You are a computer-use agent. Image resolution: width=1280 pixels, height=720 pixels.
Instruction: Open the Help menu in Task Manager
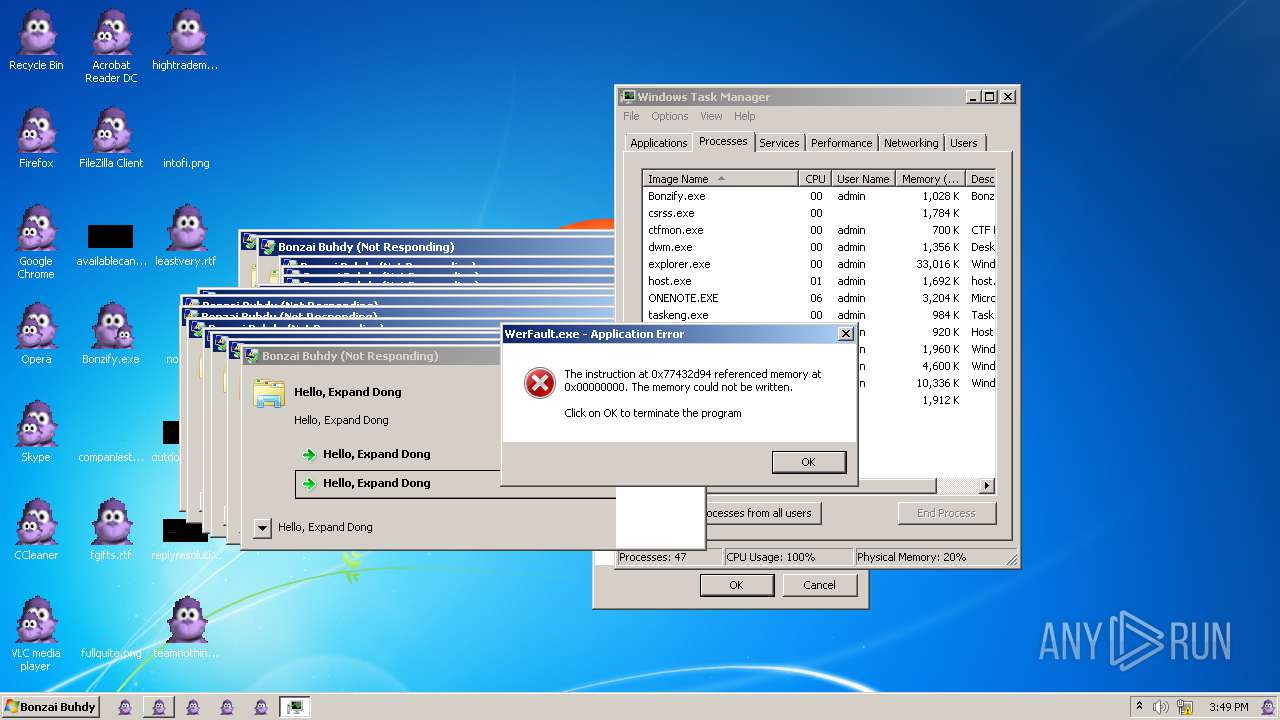tap(744, 116)
